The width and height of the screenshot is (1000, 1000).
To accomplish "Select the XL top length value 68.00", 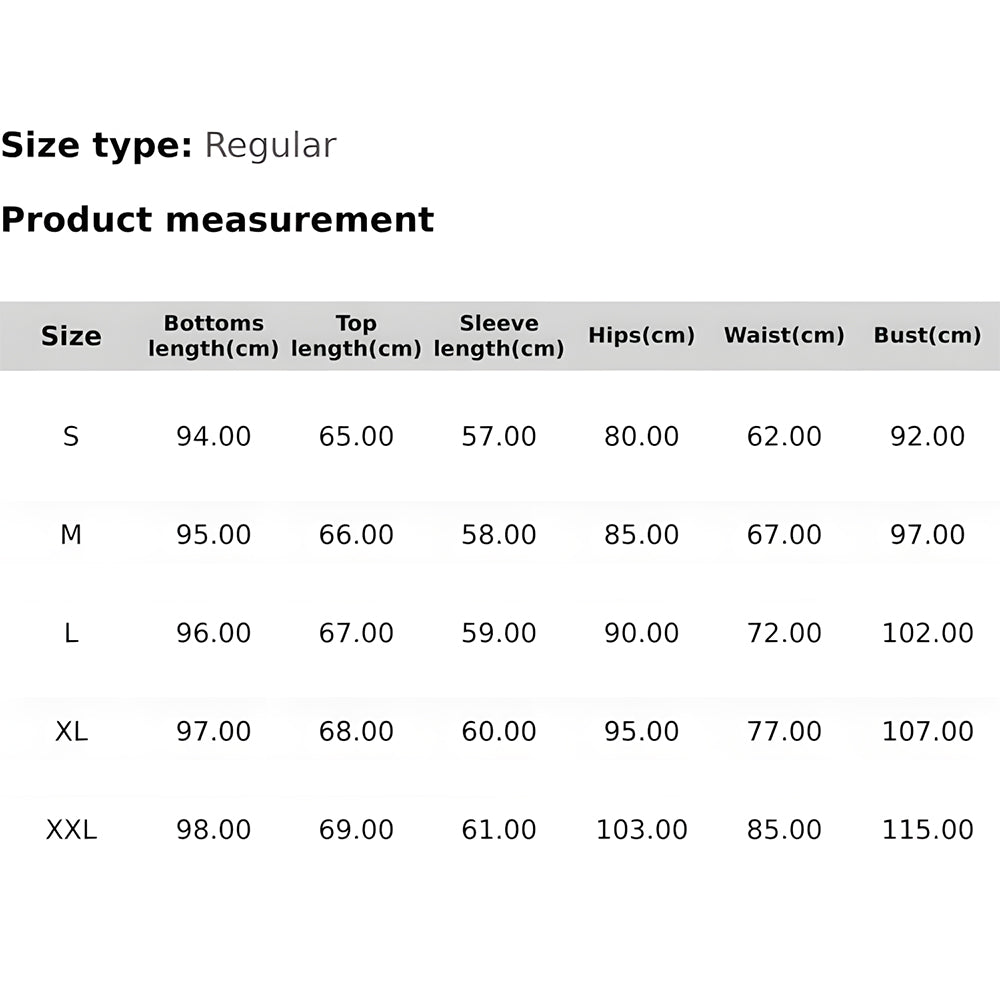I will click(x=356, y=731).
